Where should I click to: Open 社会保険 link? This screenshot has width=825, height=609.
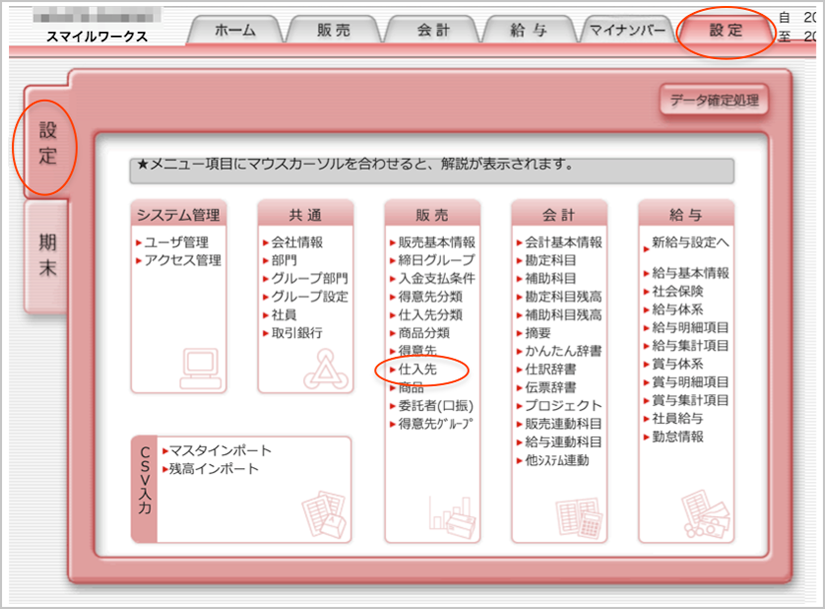coord(678,291)
